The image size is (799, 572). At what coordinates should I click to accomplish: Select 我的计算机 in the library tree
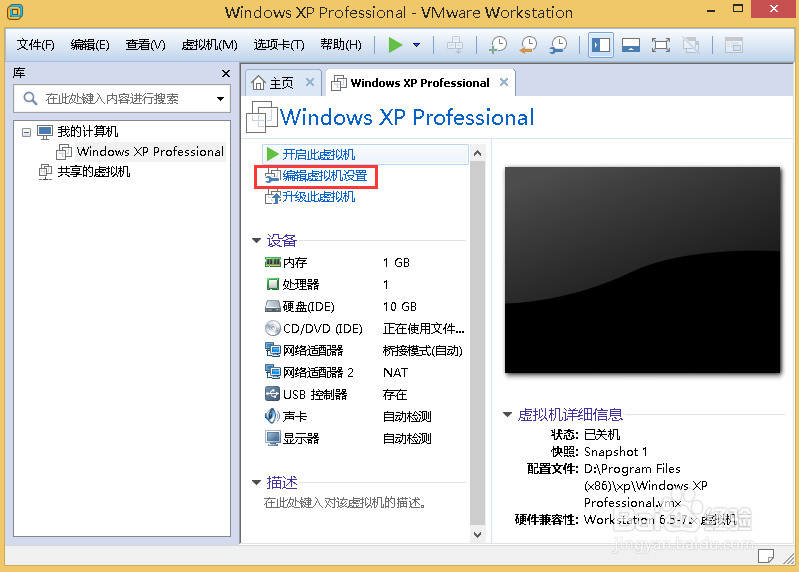point(88,131)
